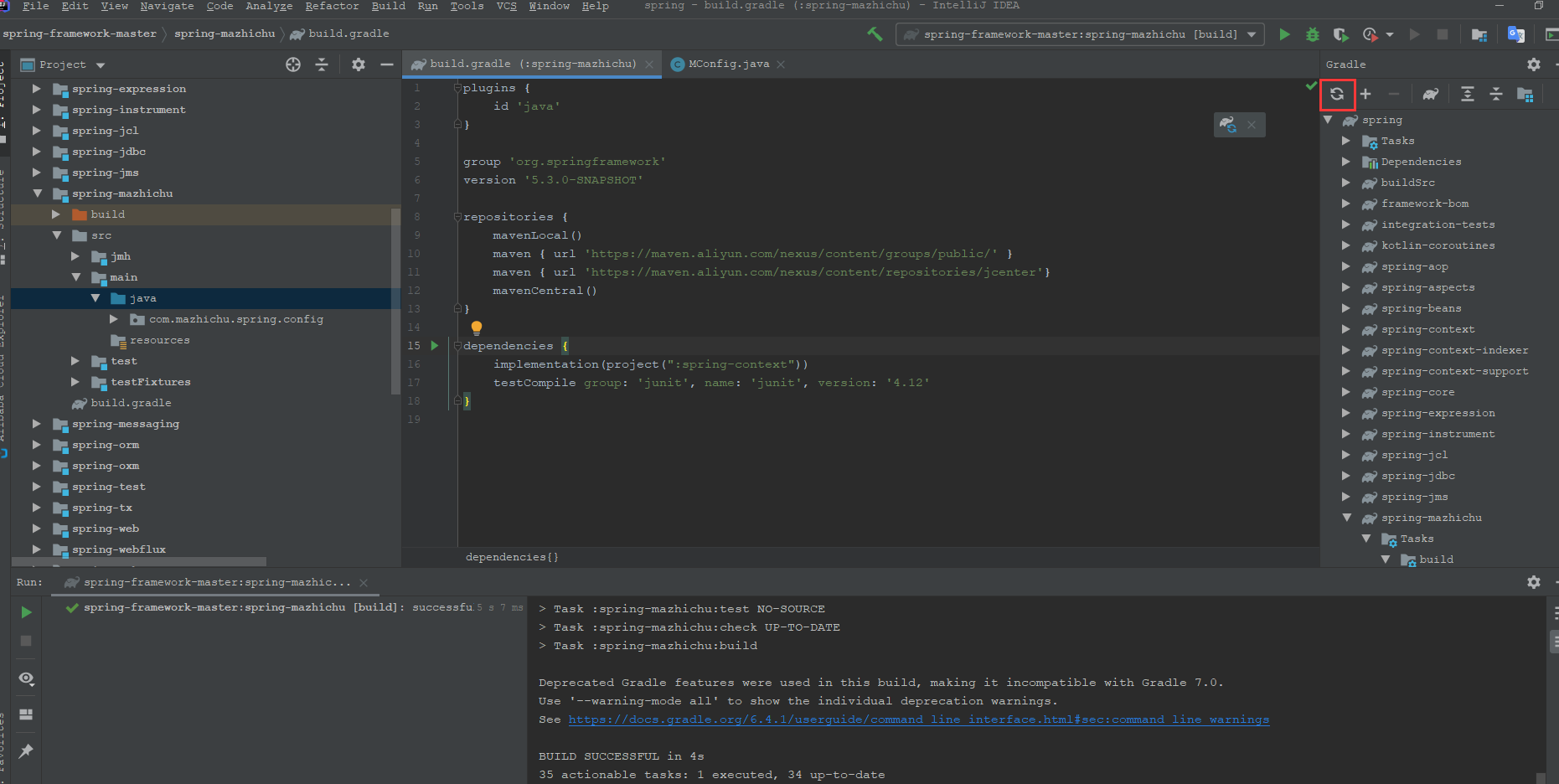Viewport: 1559px width, 784px height.
Task: Reload all Gradle projects icon
Action: (1337, 94)
